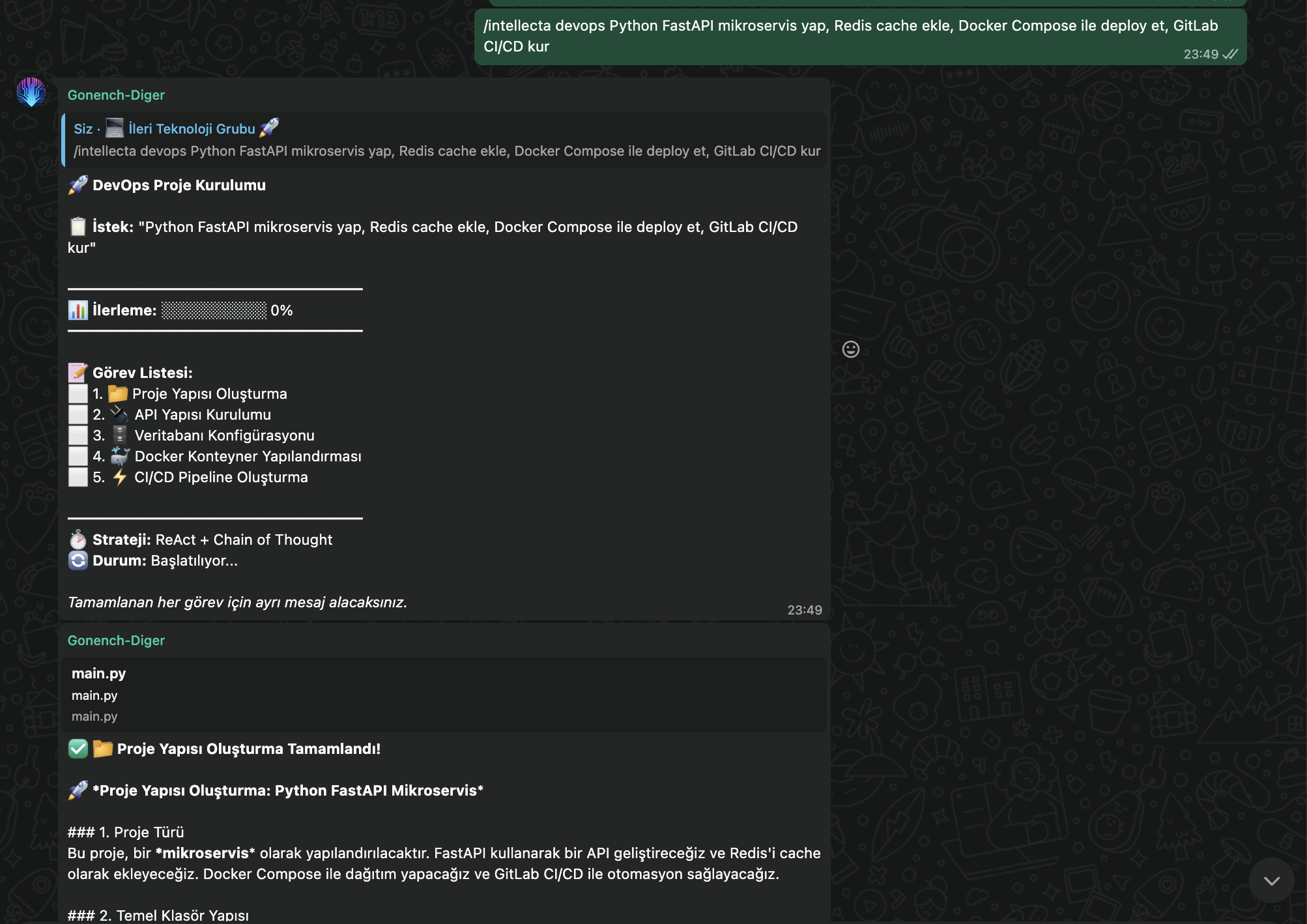Click the İleri Teknoloji Grubu group name
Screen dimensions: 1307x924
192,129
